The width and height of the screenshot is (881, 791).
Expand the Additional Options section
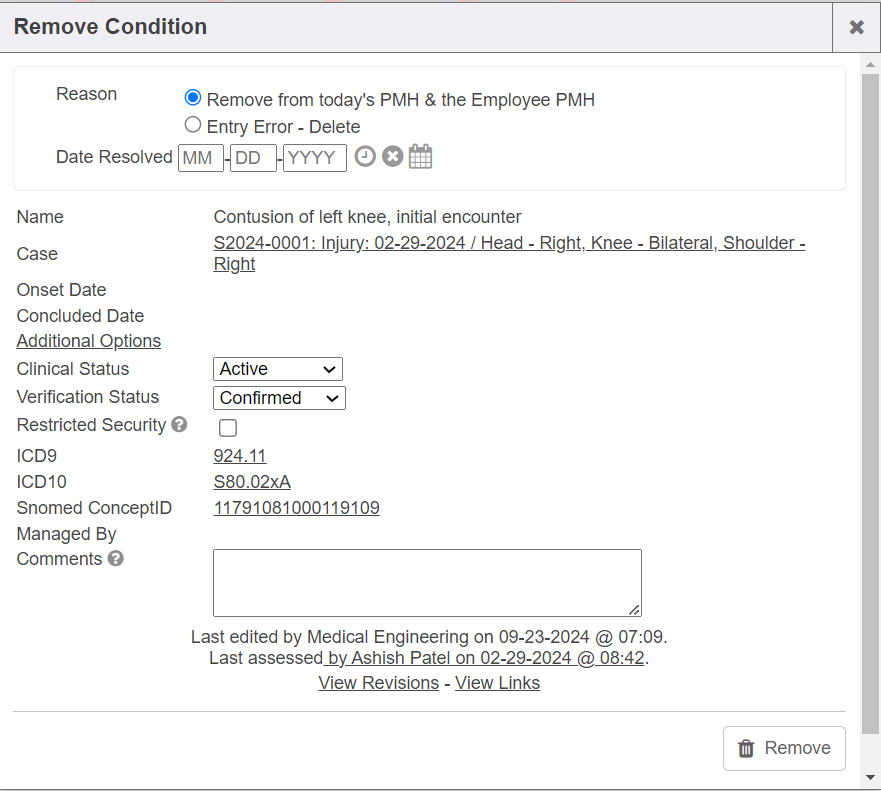pyautogui.click(x=89, y=341)
